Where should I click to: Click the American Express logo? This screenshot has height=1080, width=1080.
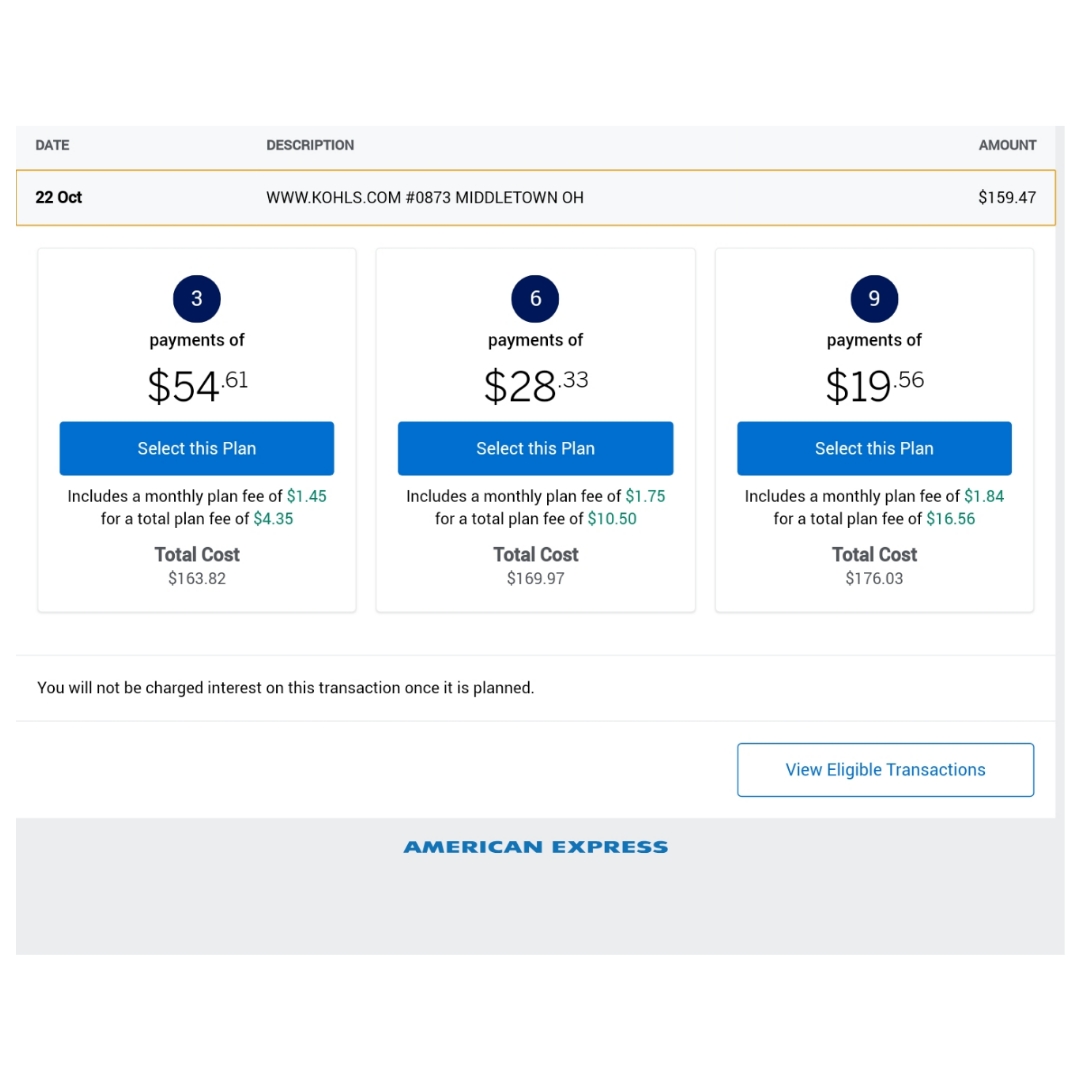tap(535, 846)
